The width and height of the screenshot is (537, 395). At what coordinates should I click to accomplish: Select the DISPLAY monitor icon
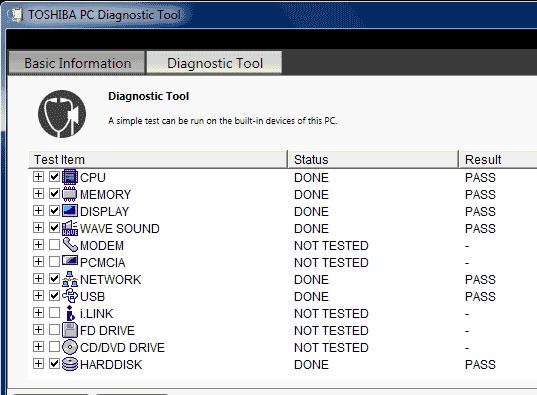pyautogui.click(x=70, y=211)
